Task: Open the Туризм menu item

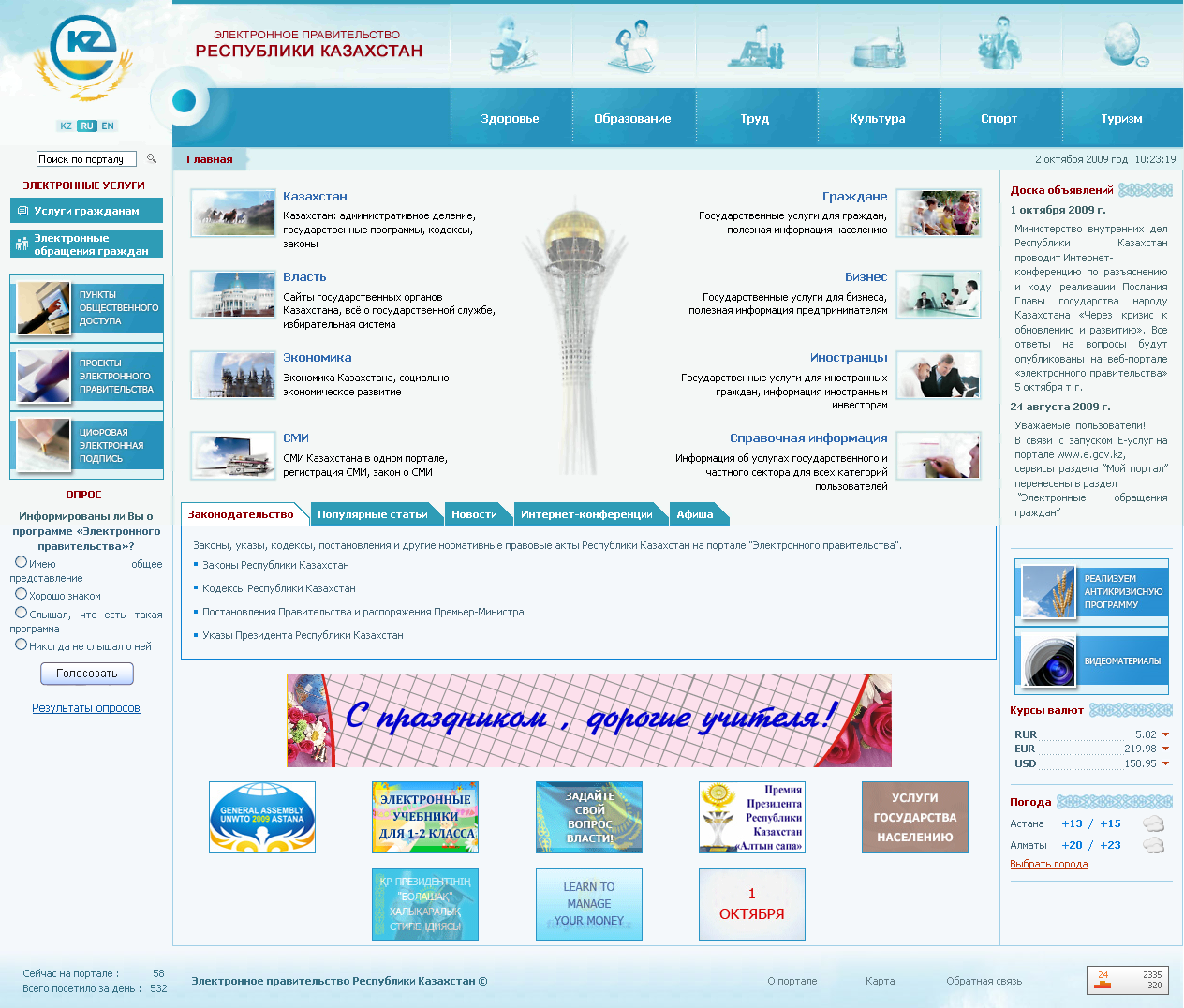Action: [1122, 118]
